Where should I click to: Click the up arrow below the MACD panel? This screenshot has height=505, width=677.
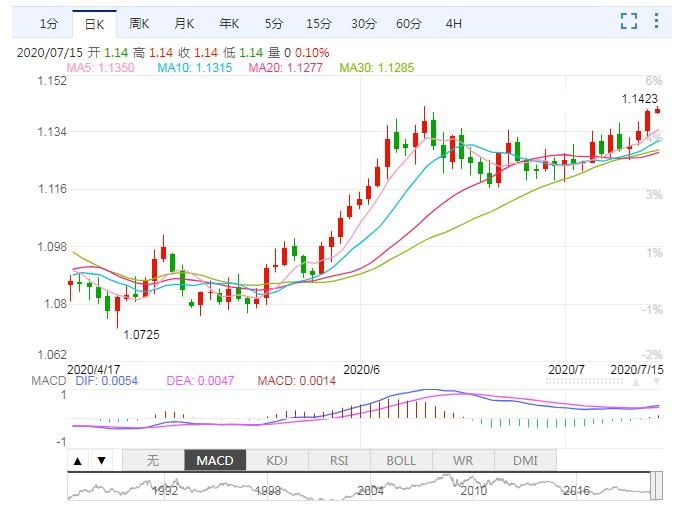[79, 461]
